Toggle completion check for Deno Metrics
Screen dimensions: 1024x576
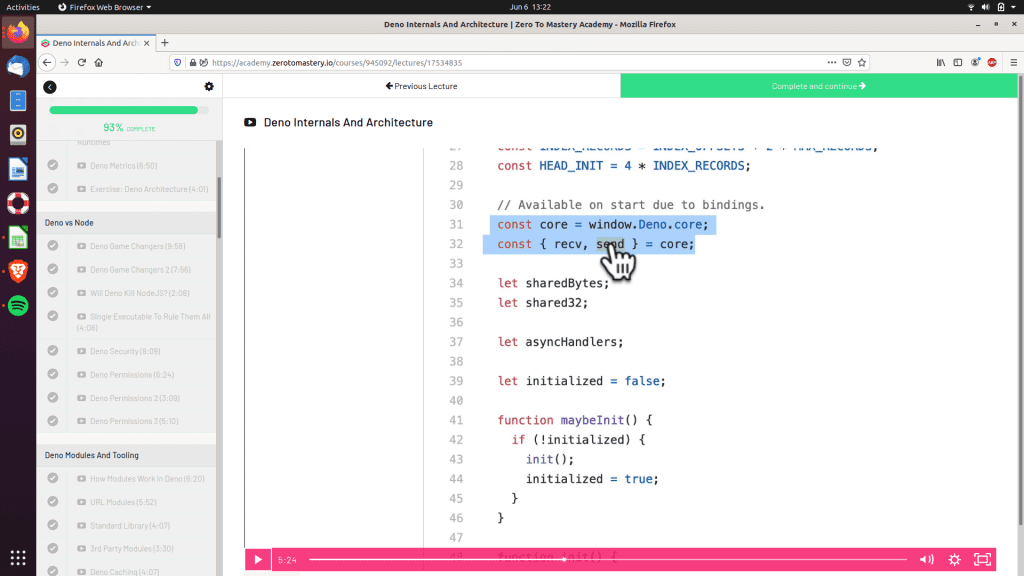pyautogui.click(x=53, y=165)
